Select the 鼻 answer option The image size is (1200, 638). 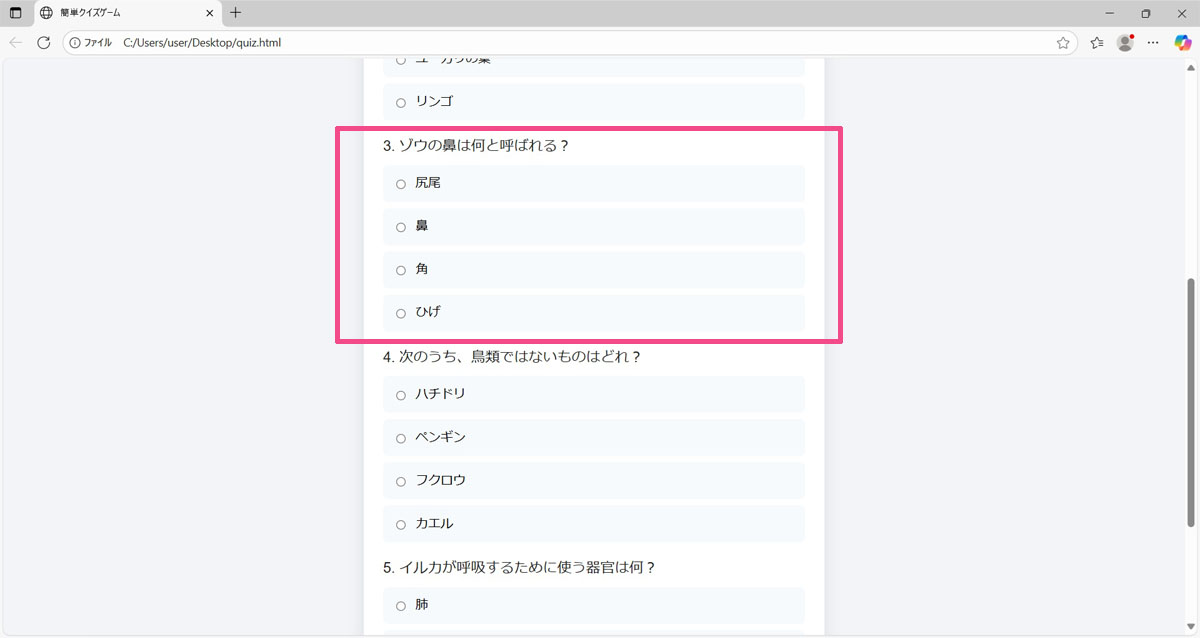[401, 227]
